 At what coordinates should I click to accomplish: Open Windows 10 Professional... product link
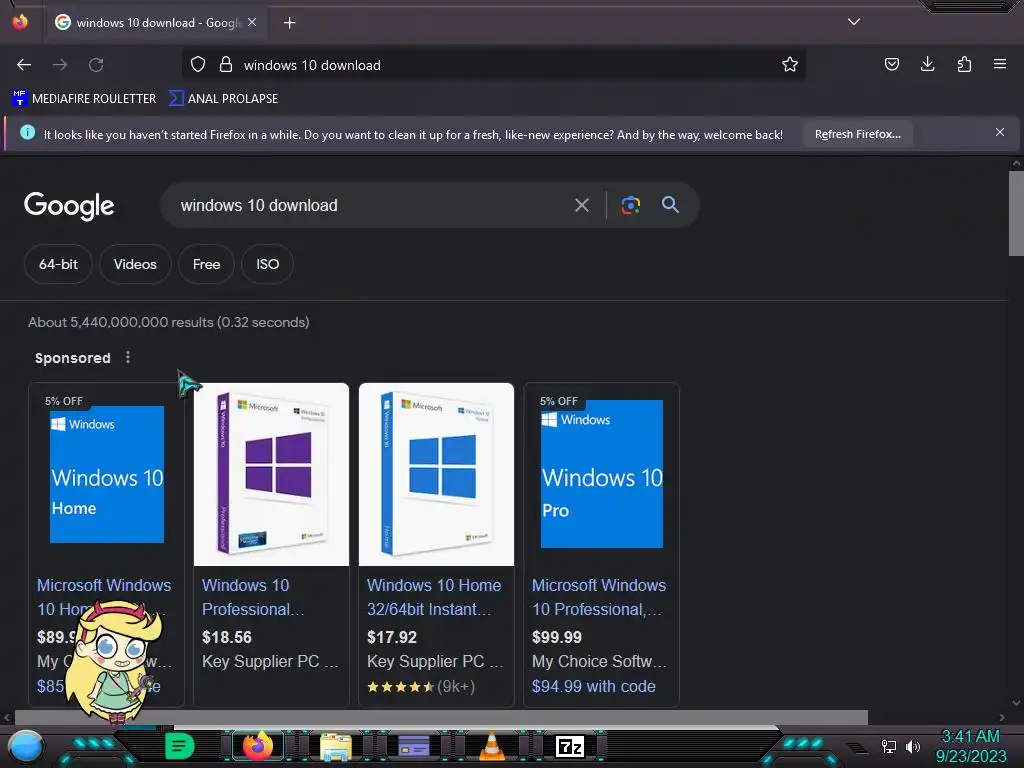(253, 597)
